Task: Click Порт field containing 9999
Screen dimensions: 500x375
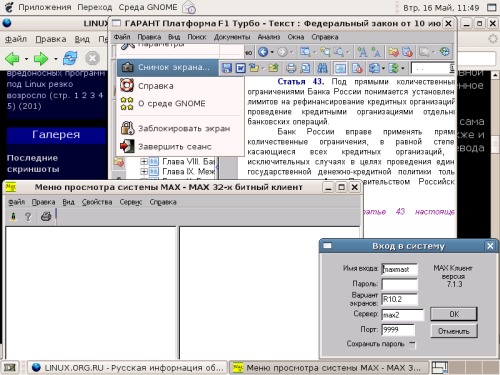Action: [398, 330]
